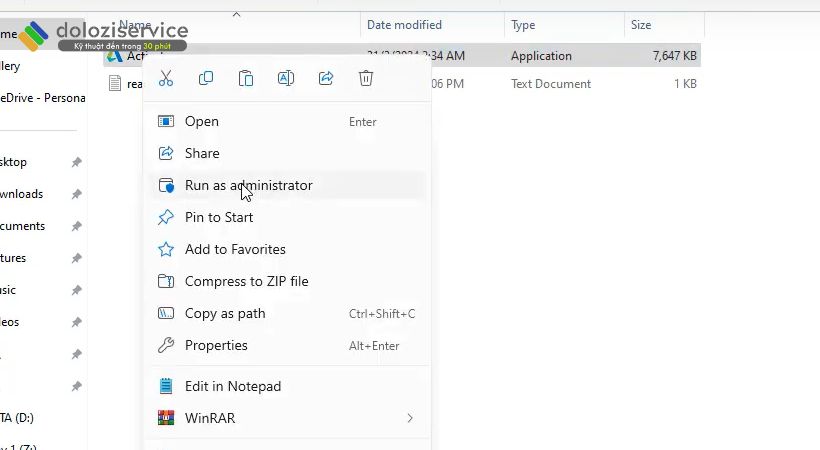Click the shield icon beside Run as administrator

coord(166,185)
